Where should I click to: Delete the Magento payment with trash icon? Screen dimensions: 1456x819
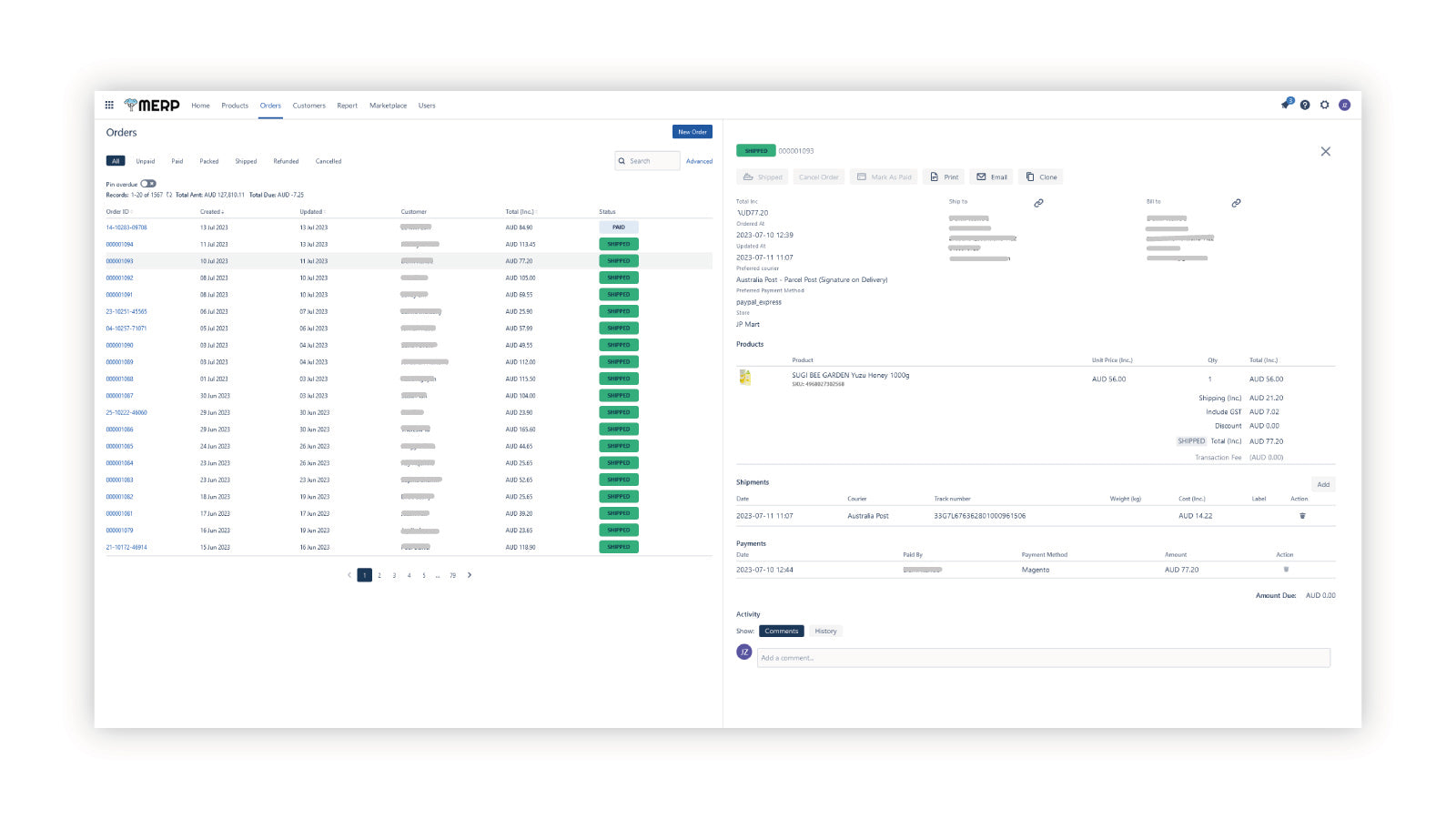(x=1286, y=570)
